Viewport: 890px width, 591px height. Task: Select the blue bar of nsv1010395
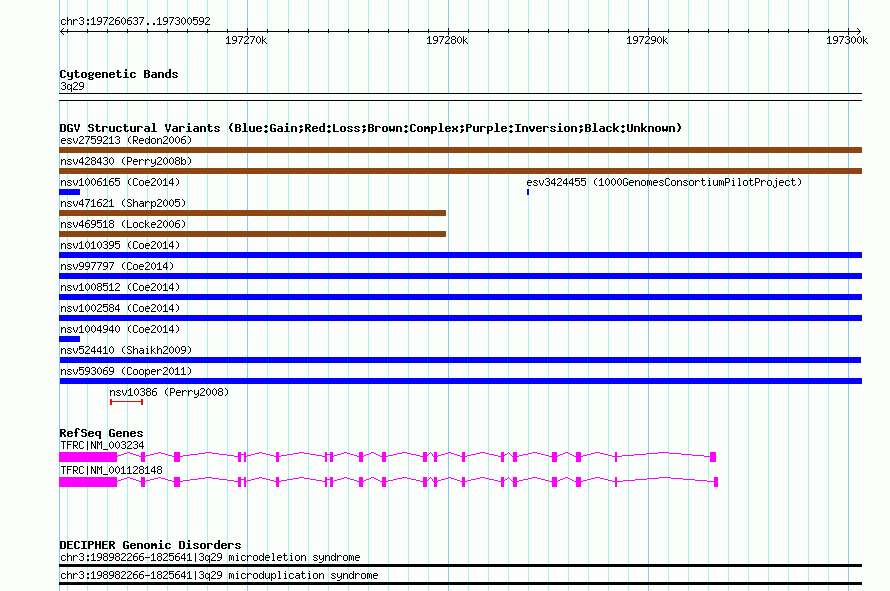click(x=460, y=255)
